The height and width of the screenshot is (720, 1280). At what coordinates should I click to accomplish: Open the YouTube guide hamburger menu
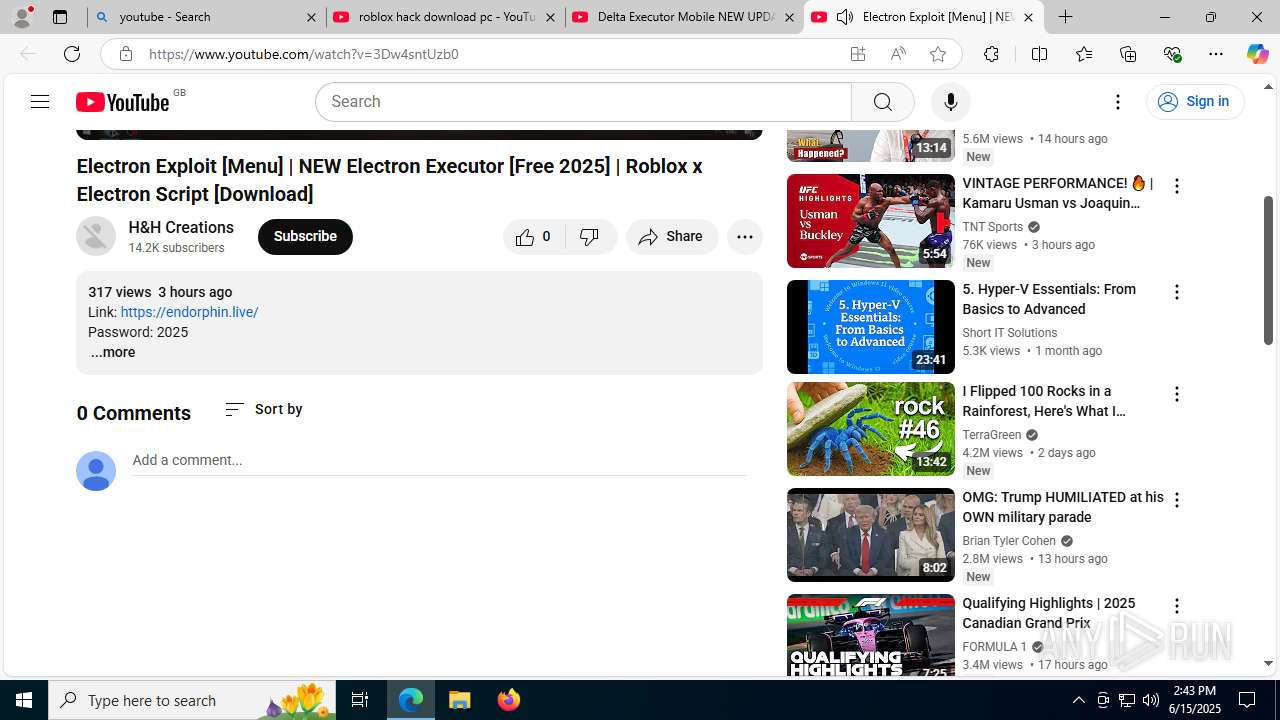(x=40, y=101)
